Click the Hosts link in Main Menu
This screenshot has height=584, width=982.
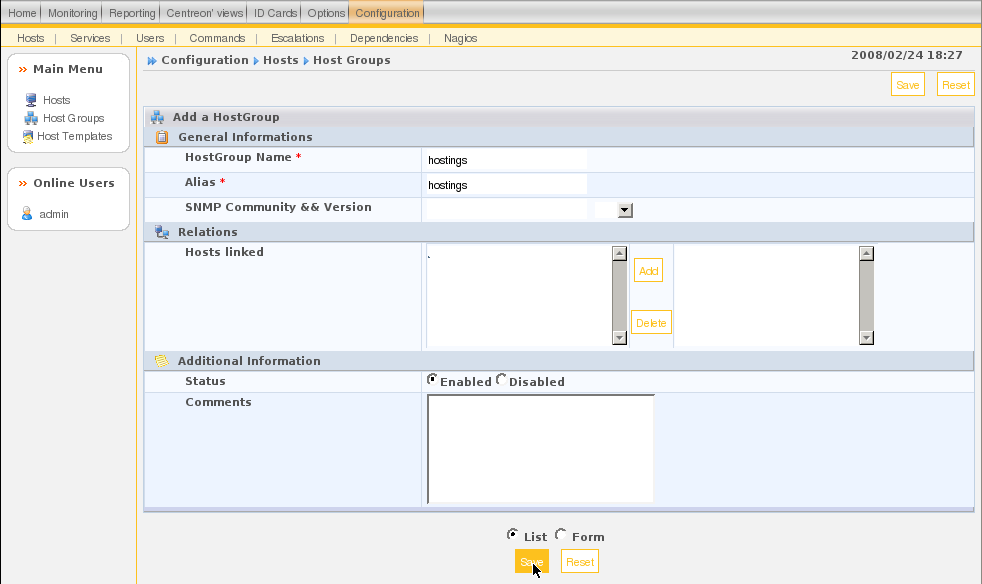coord(56,100)
